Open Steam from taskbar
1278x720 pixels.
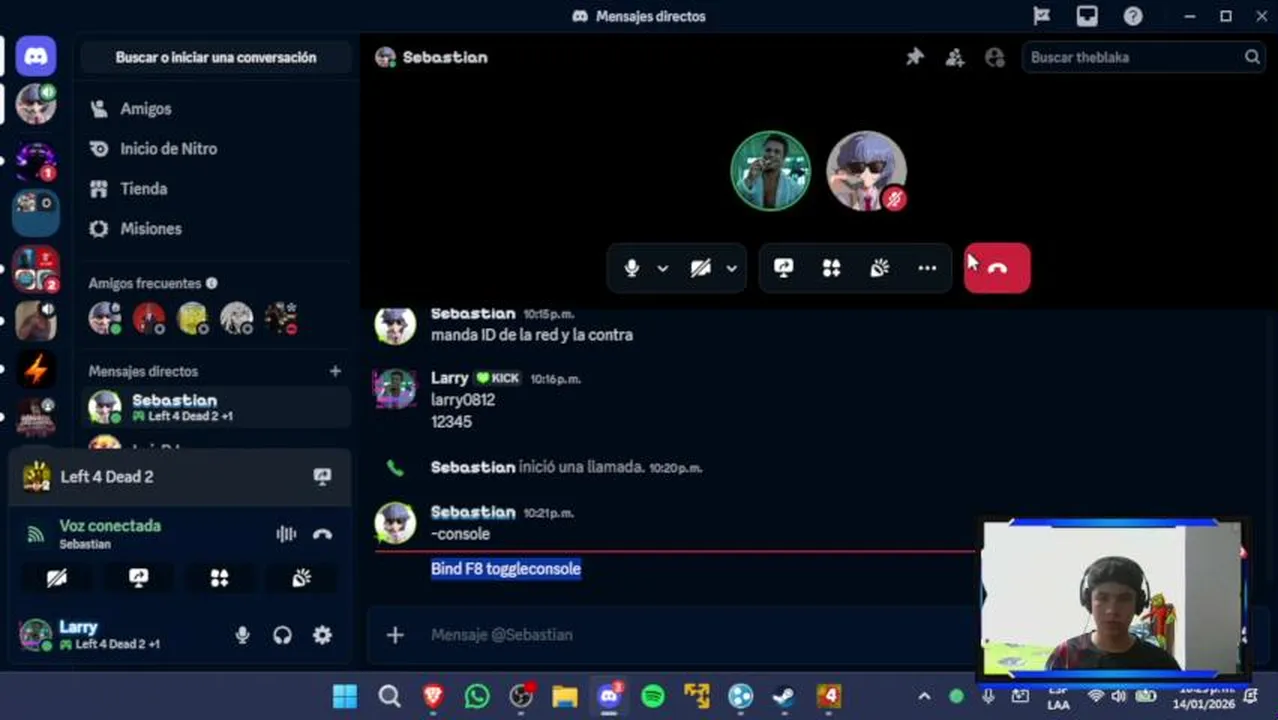[784, 696]
